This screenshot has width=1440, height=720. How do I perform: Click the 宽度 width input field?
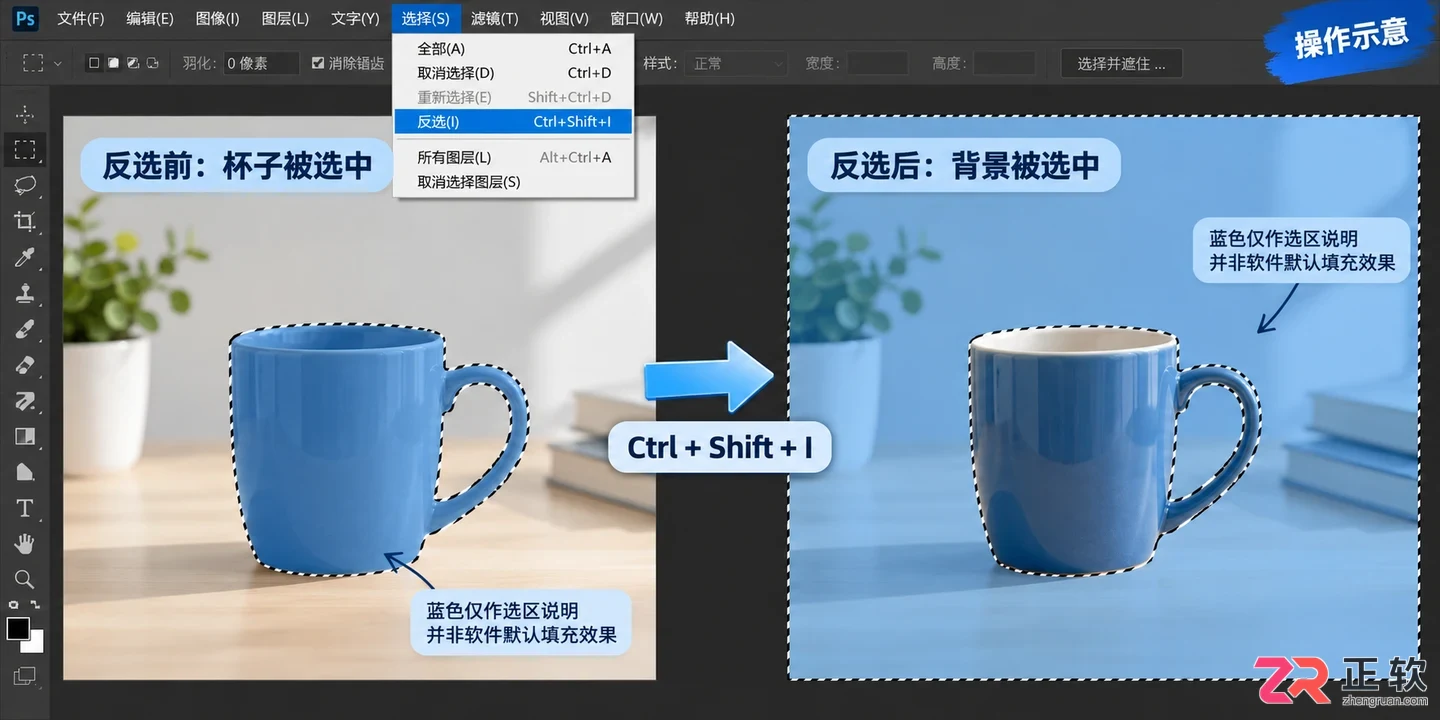coord(878,63)
